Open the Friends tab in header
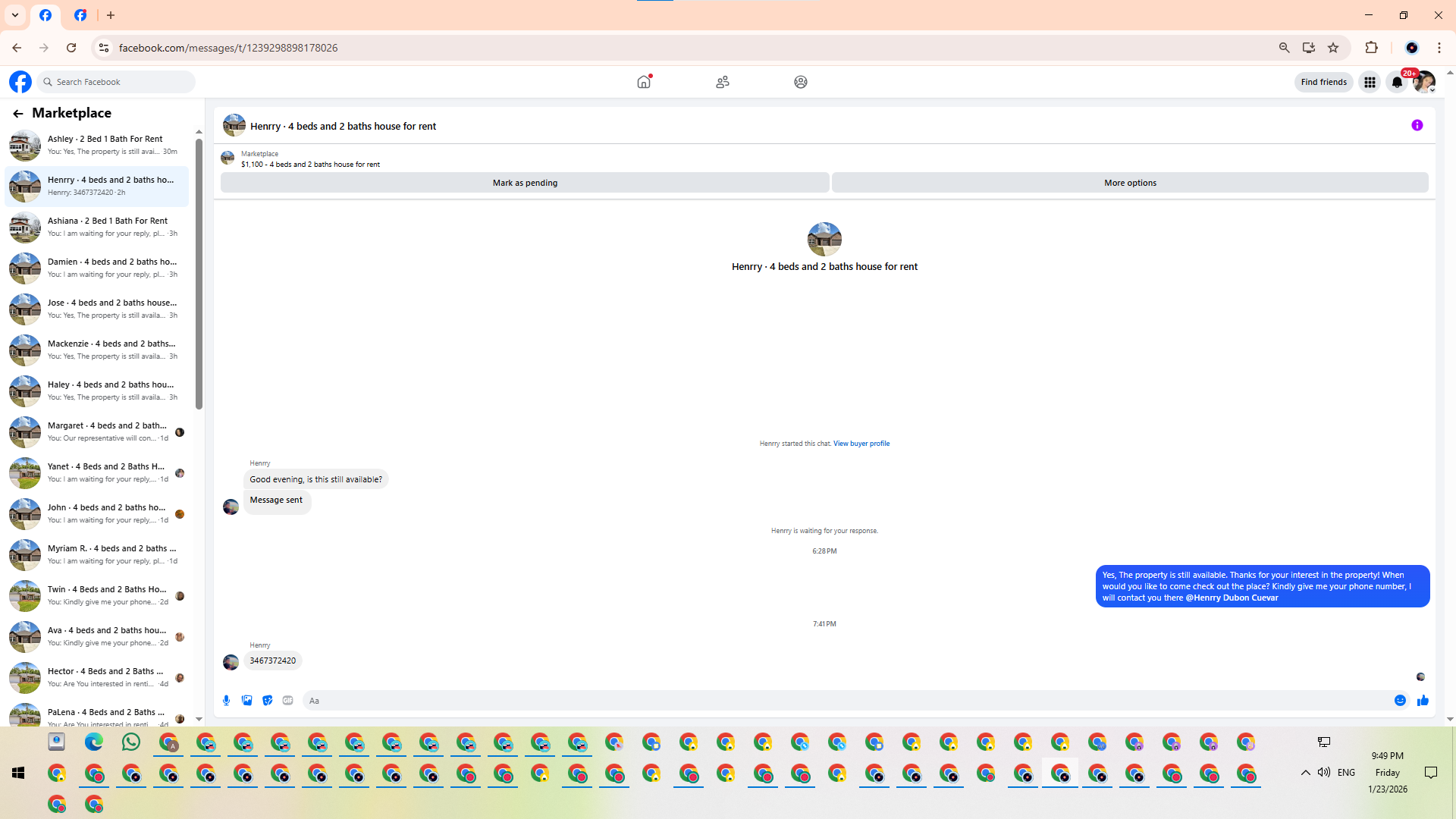 click(x=722, y=82)
